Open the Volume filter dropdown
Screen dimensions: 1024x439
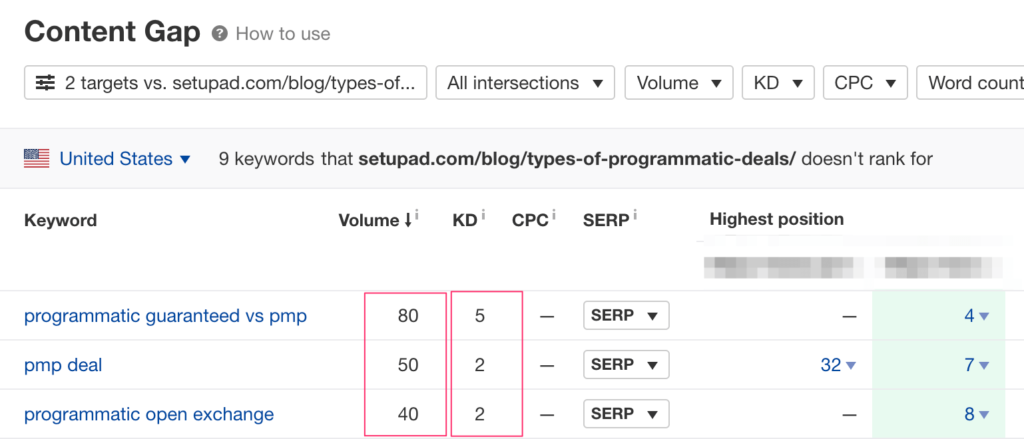tap(678, 83)
